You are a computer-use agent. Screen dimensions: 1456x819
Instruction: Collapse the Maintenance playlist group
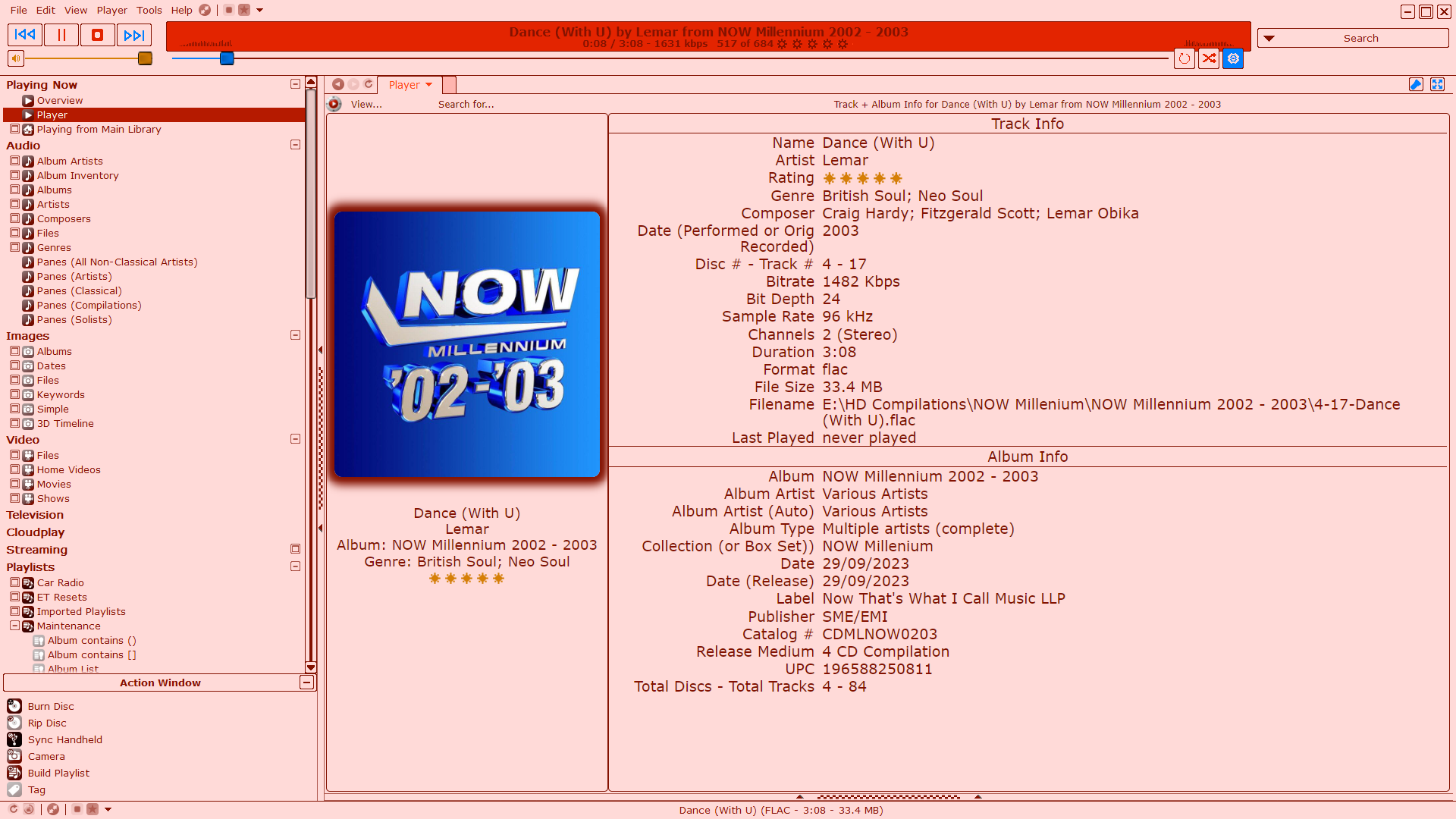(x=14, y=626)
